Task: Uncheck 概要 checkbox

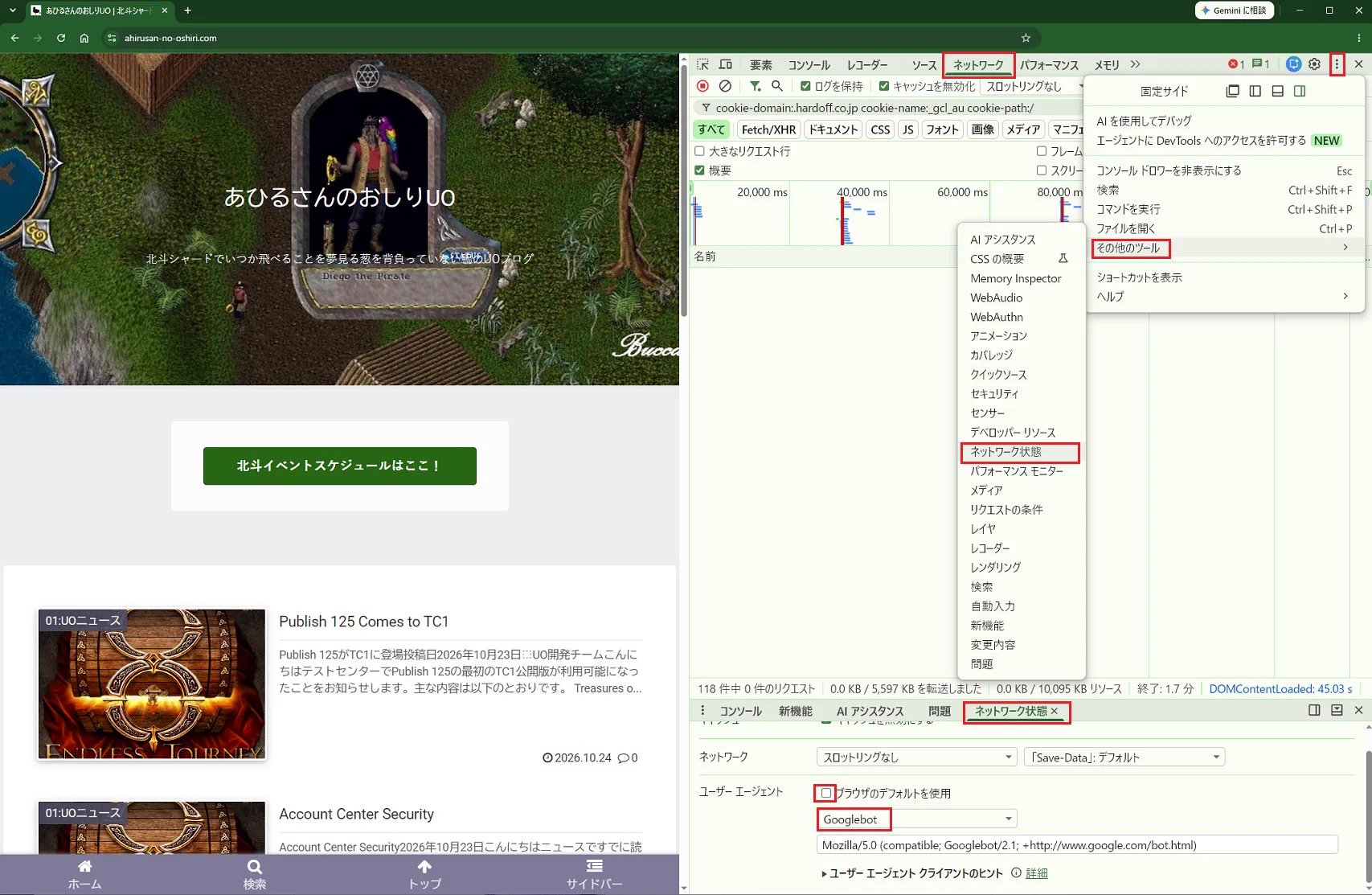Action: (x=699, y=170)
